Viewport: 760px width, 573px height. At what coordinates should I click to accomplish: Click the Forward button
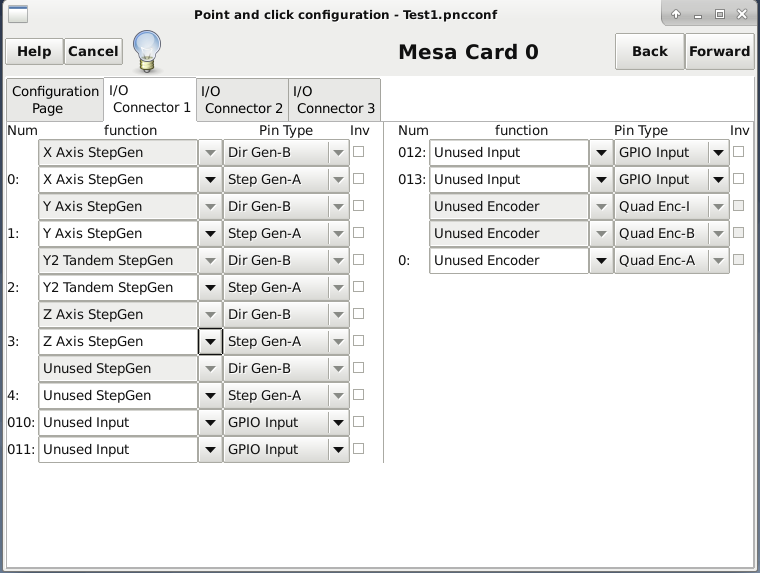pos(719,51)
